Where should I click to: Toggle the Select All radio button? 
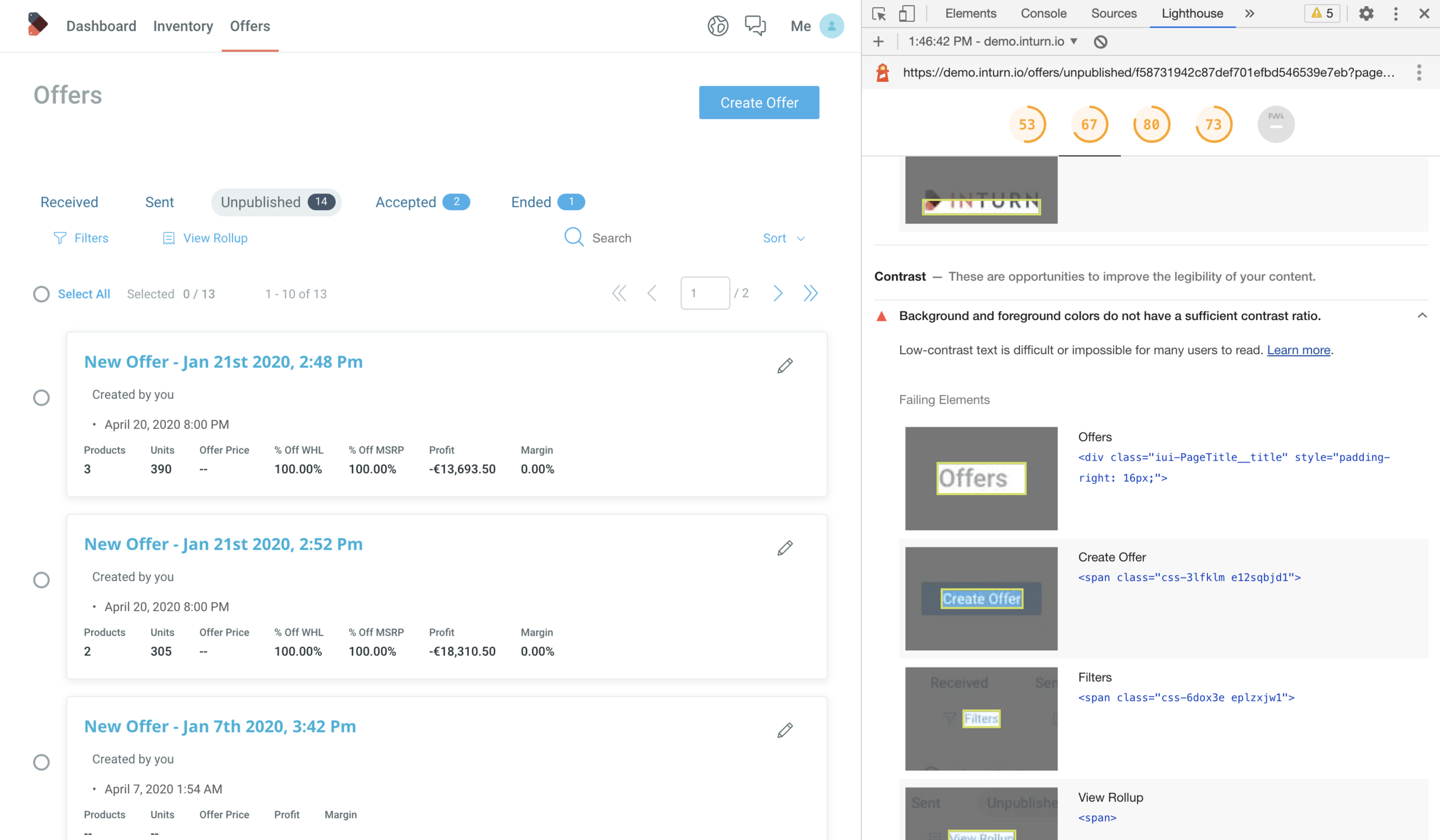tap(41, 294)
